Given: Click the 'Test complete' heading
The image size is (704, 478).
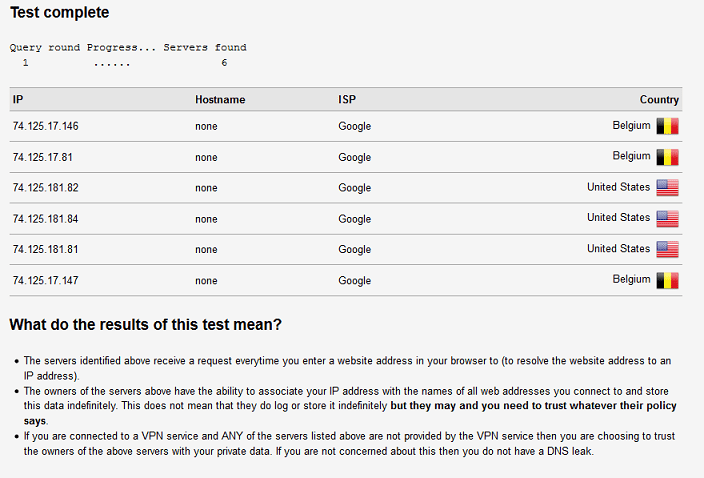Looking at the screenshot, I should (59, 13).
